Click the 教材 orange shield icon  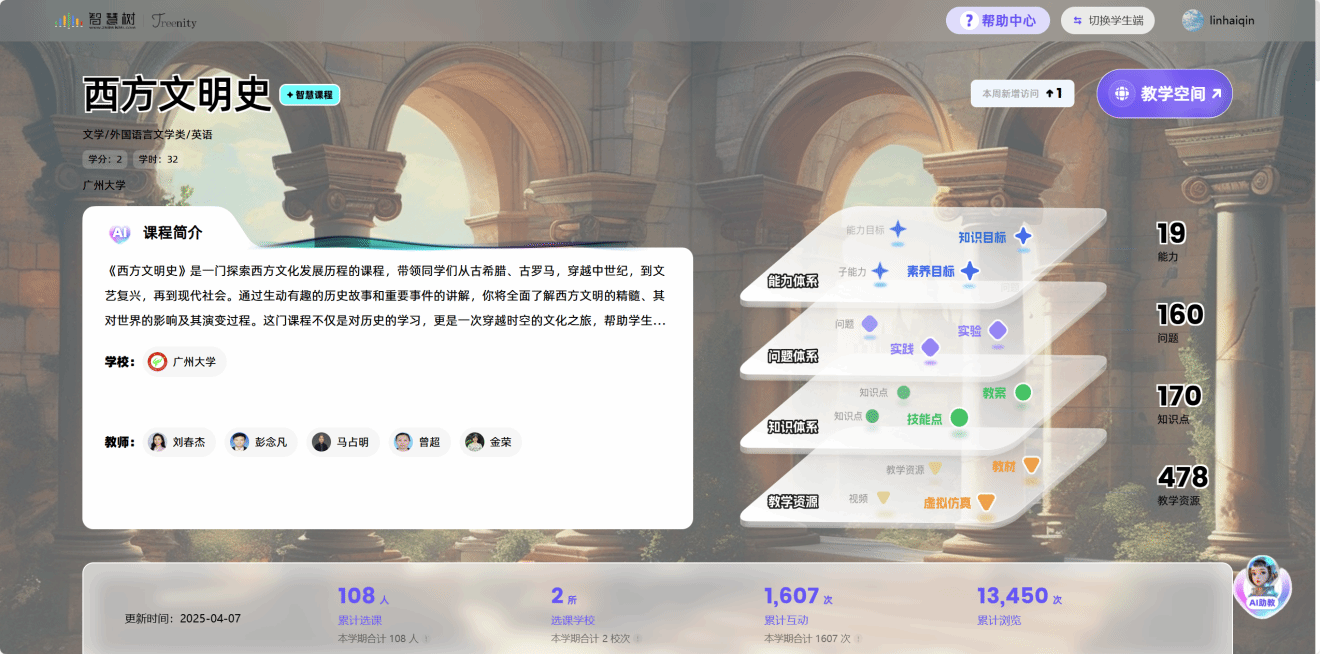[x=1031, y=465]
